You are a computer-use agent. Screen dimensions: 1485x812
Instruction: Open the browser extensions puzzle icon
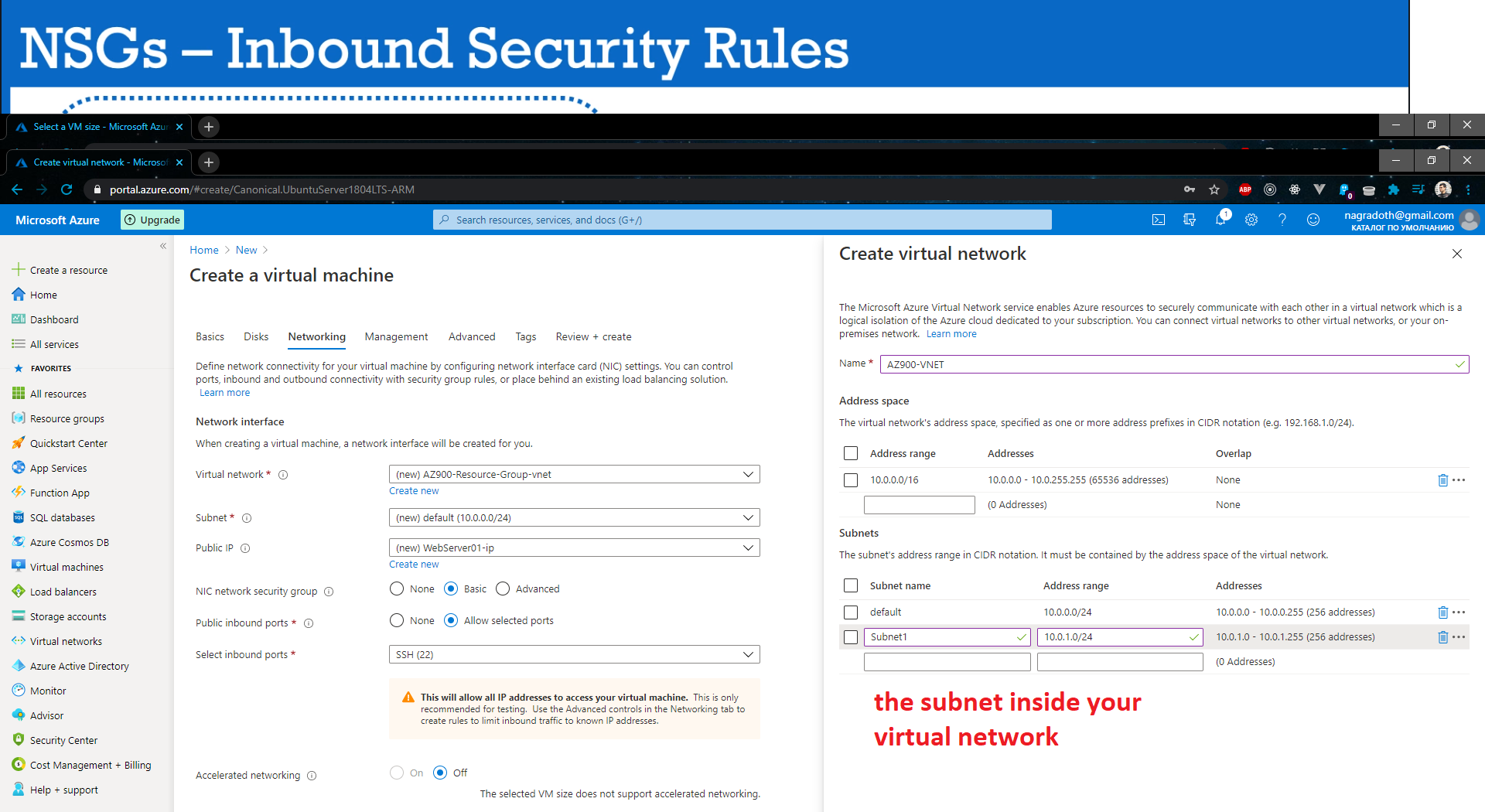click(1394, 189)
